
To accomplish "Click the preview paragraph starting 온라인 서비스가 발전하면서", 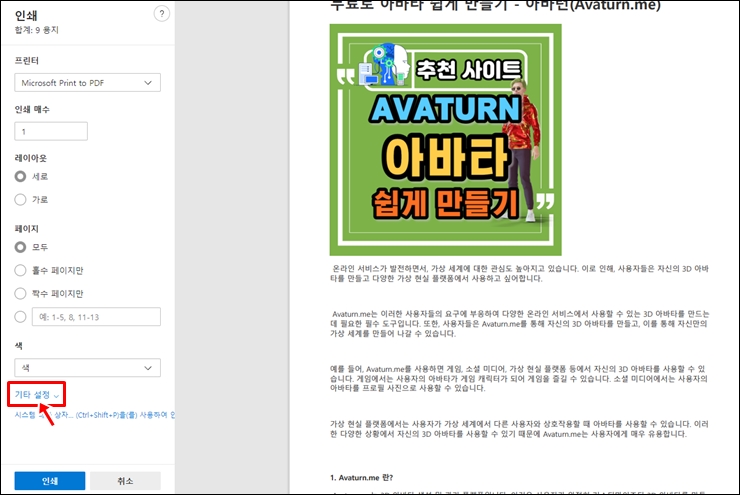I will tap(519, 273).
